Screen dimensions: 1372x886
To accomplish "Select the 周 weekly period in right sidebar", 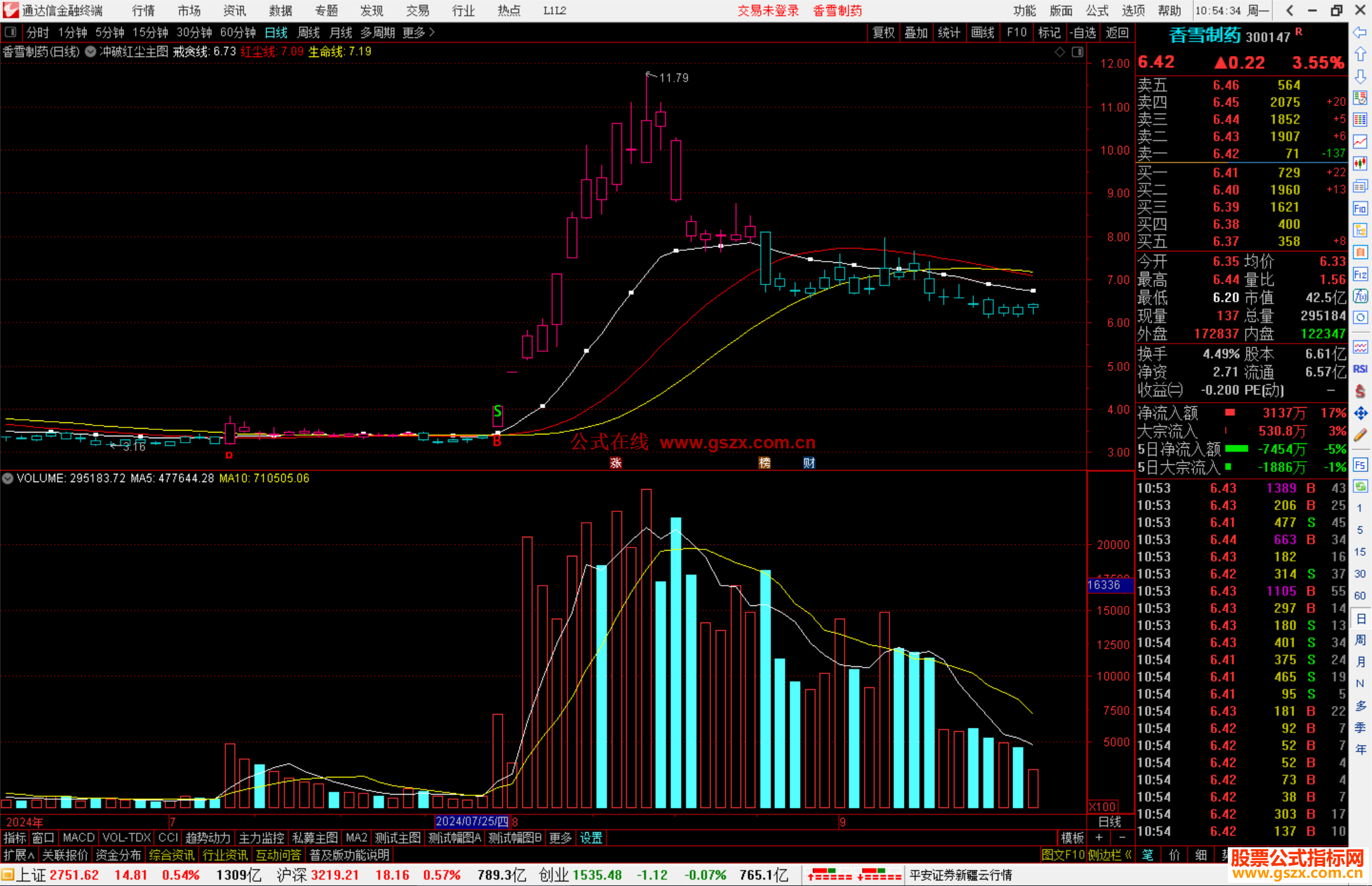I will [x=1360, y=640].
